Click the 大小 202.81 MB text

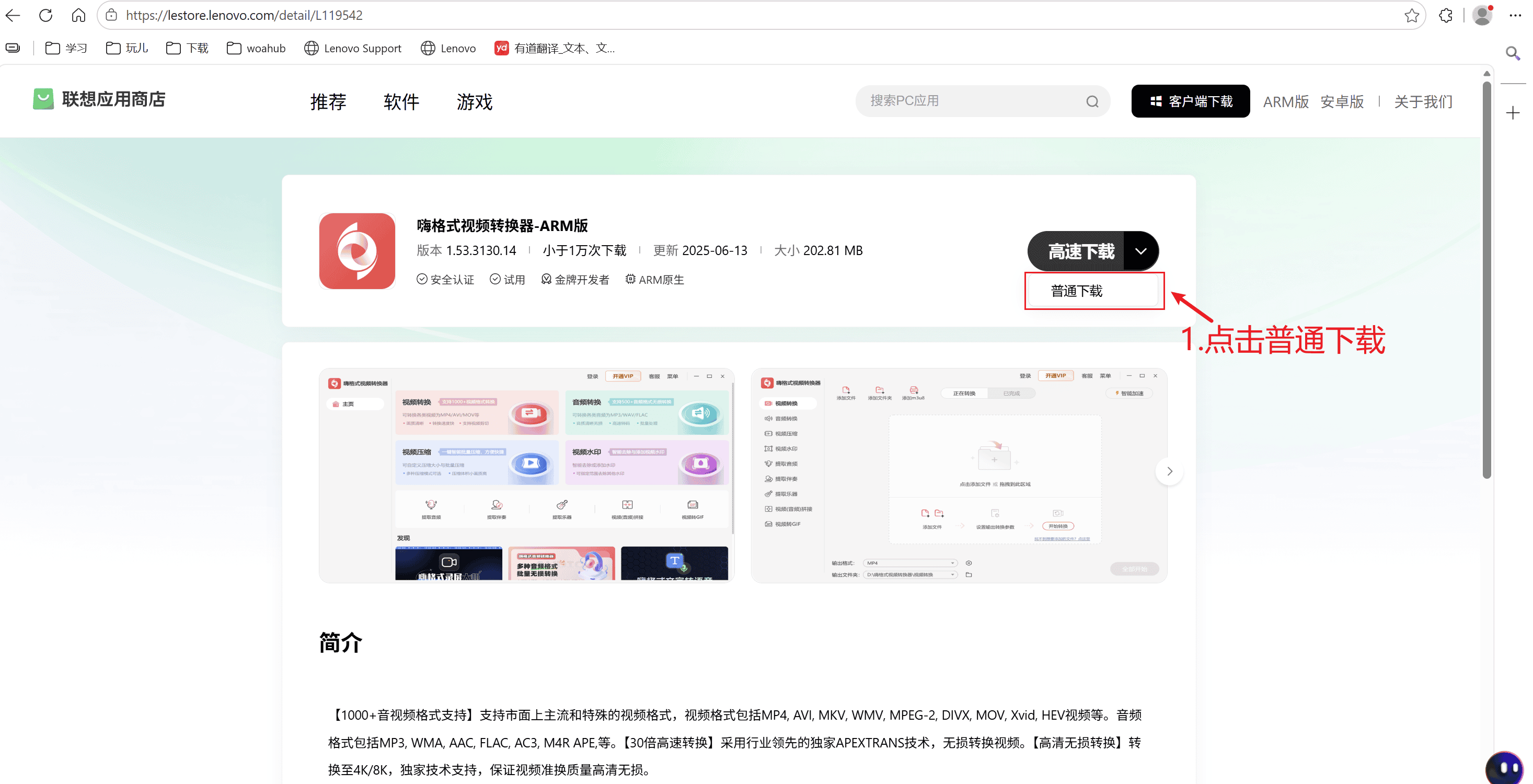click(819, 250)
